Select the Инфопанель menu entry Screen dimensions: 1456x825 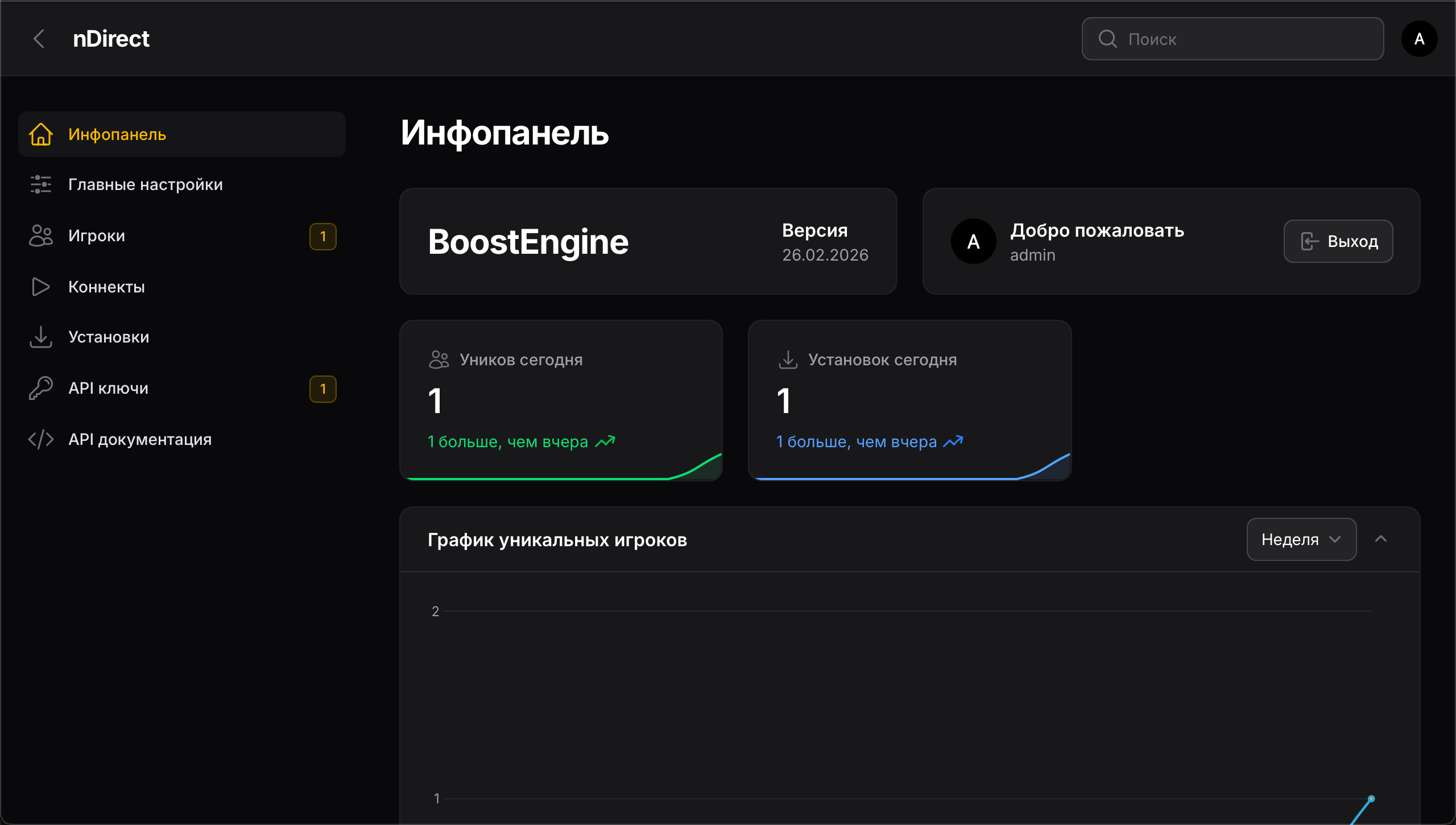tap(117, 134)
